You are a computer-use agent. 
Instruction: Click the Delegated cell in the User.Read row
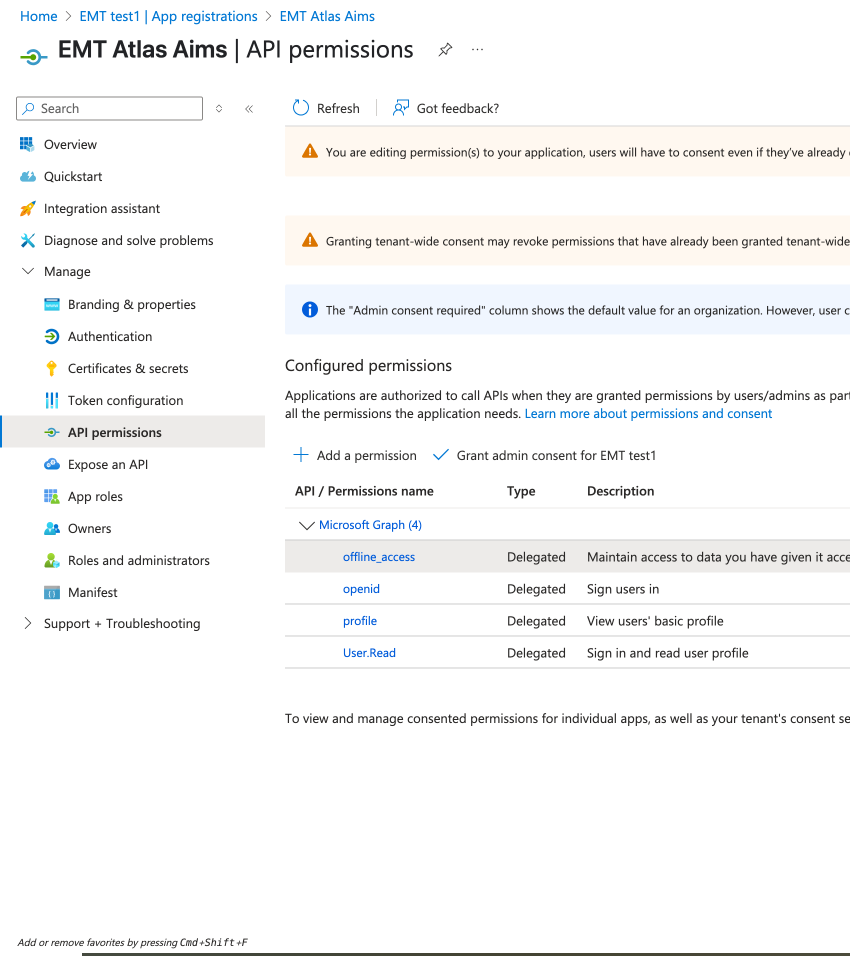click(536, 653)
